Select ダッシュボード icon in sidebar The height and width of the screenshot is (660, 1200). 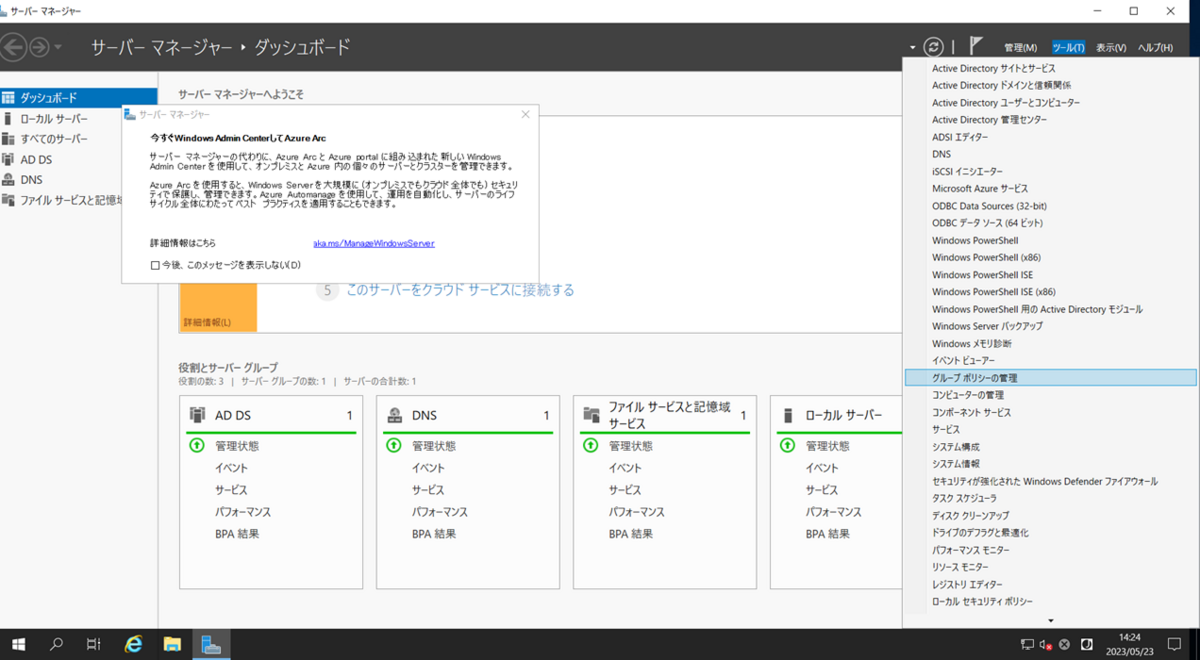pos(8,98)
